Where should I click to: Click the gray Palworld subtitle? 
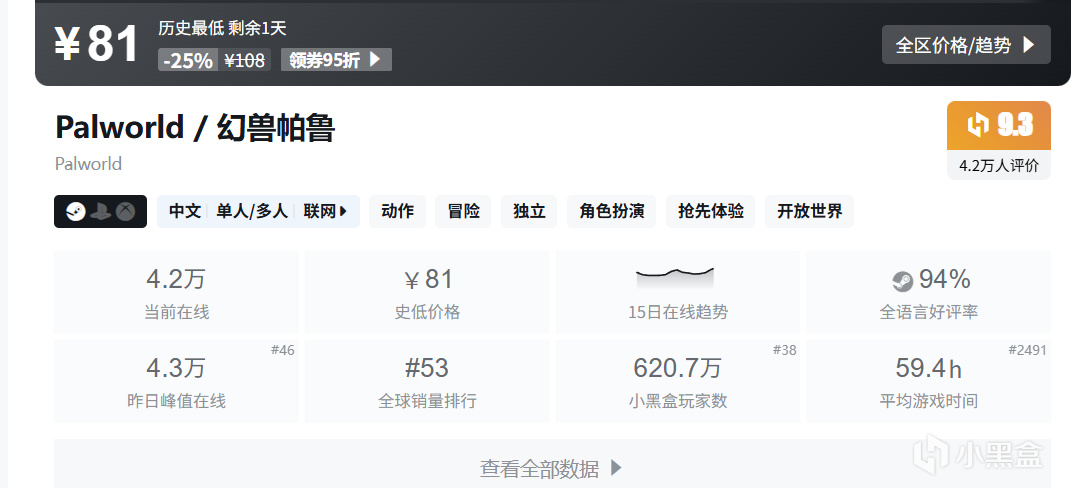pyautogui.click(x=88, y=164)
